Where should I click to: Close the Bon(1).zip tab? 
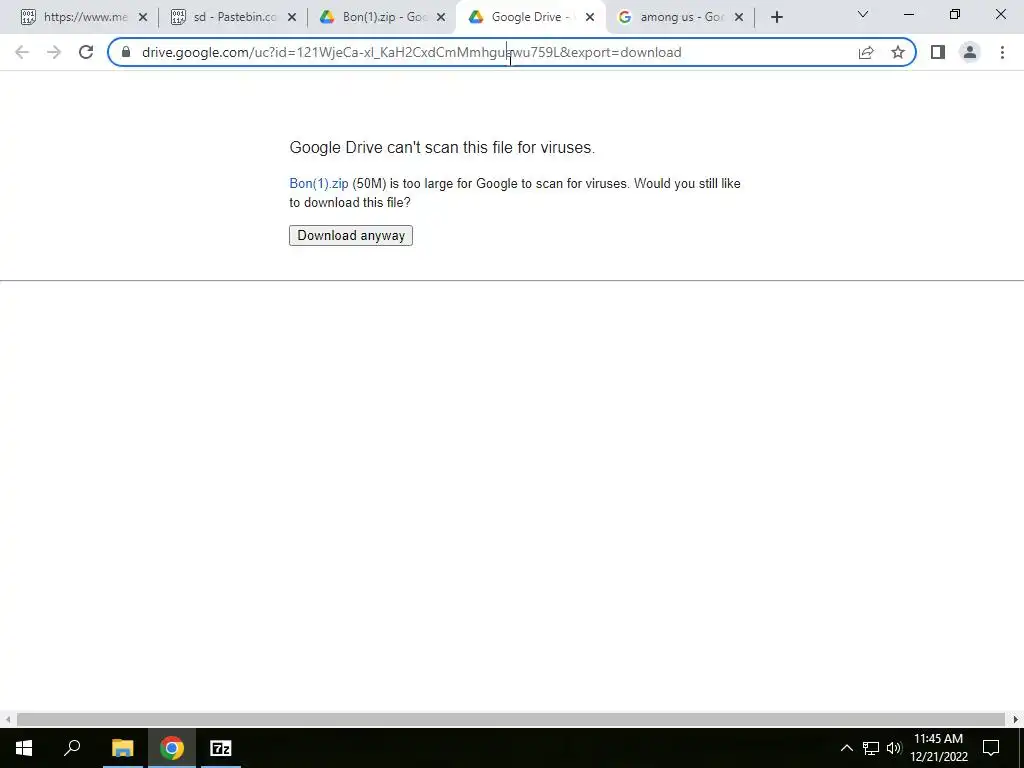click(441, 17)
